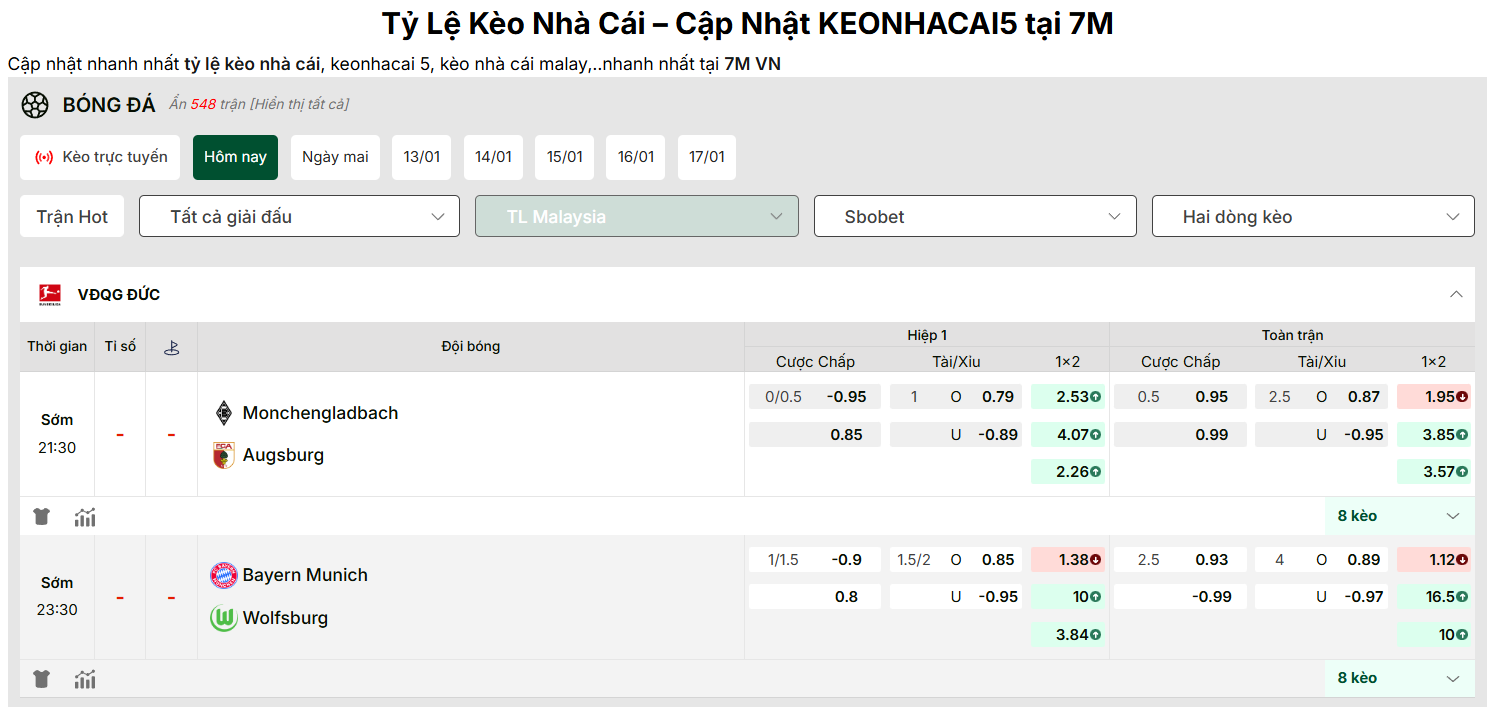This screenshot has height=707, width=1487.
Task: Open the Tất cả giải đấu dropdown
Action: click(x=298, y=216)
